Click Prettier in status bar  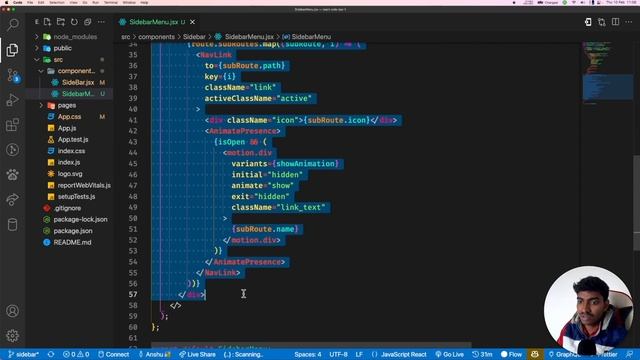[608, 354]
